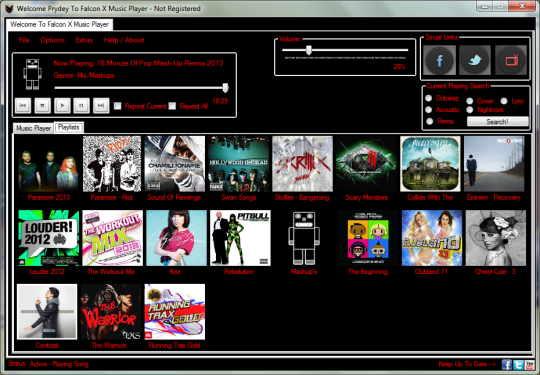540x375 pixels.
Task: Click the song progress slider handle
Action: click(226, 88)
